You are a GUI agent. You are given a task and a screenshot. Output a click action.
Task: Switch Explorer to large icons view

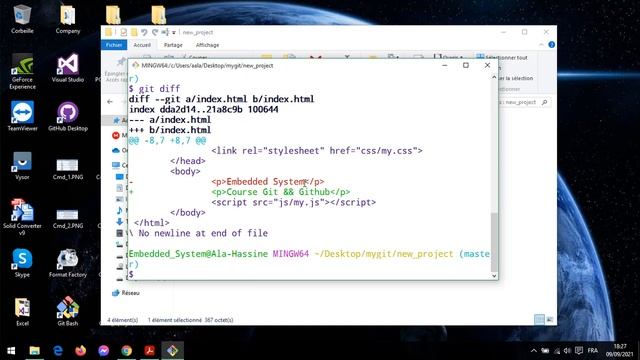tap(549, 320)
